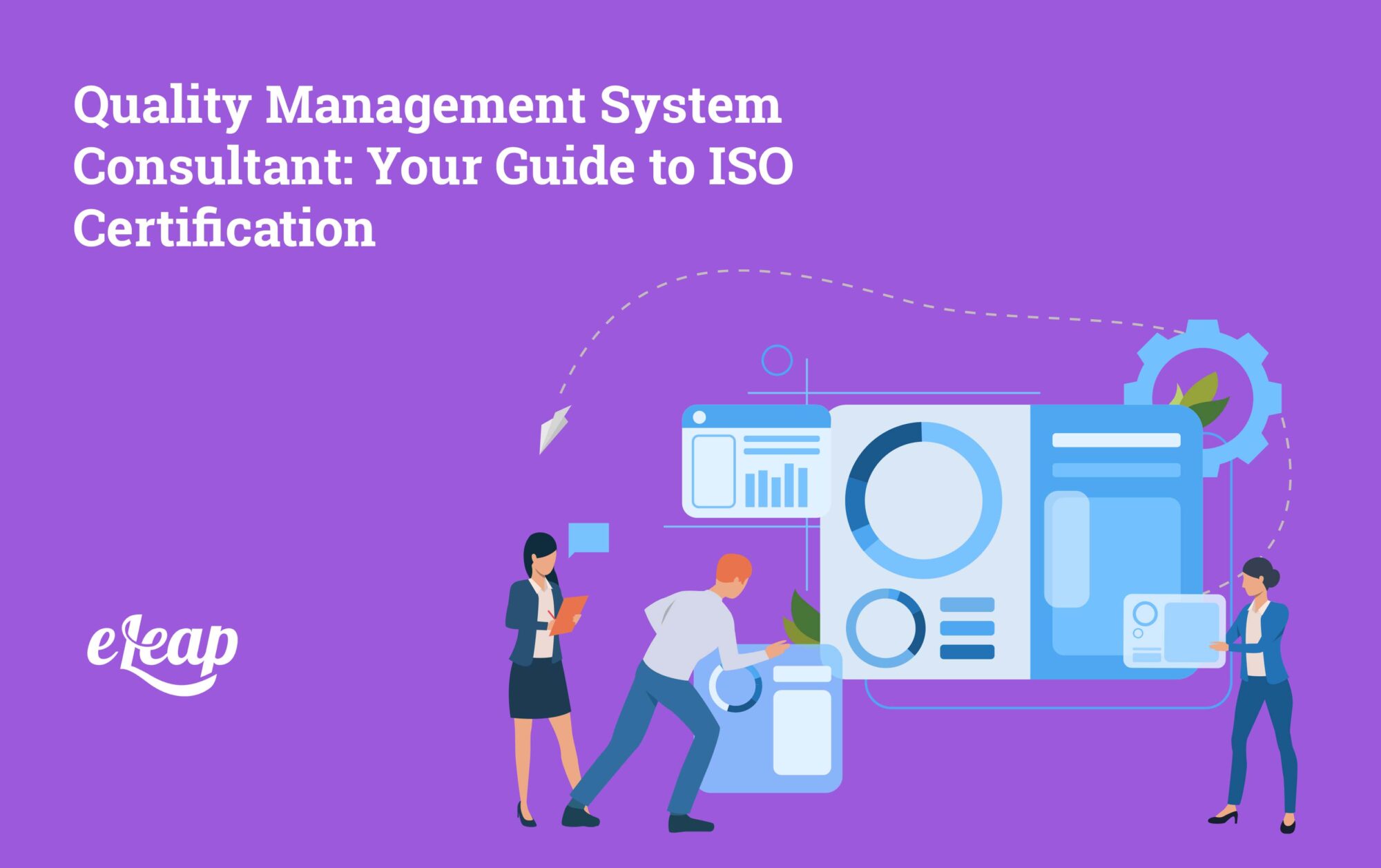This screenshot has width=1381, height=868.
Task: Select the bar chart icon panel
Action: 777,486
